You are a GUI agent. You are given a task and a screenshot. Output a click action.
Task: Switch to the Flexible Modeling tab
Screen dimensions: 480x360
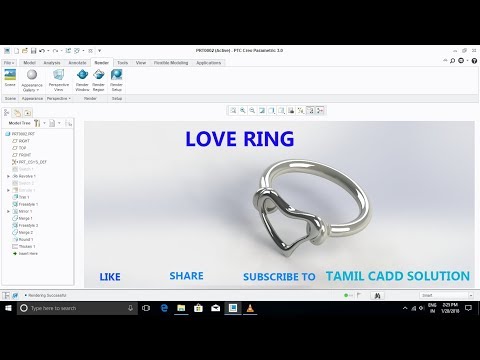pos(171,63)
